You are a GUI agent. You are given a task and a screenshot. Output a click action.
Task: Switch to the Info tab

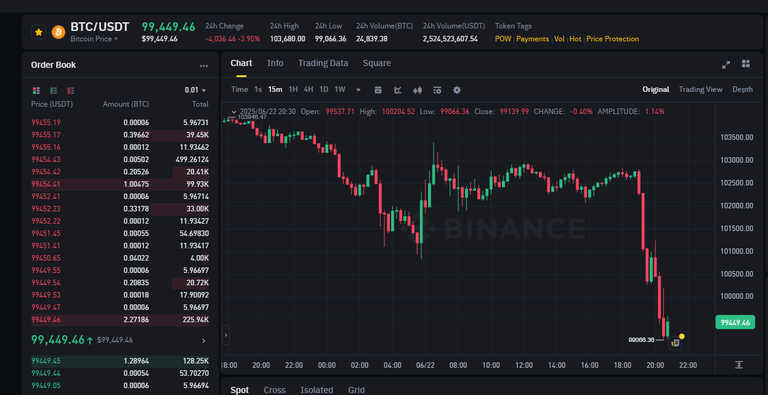click(x=275, y=63)
